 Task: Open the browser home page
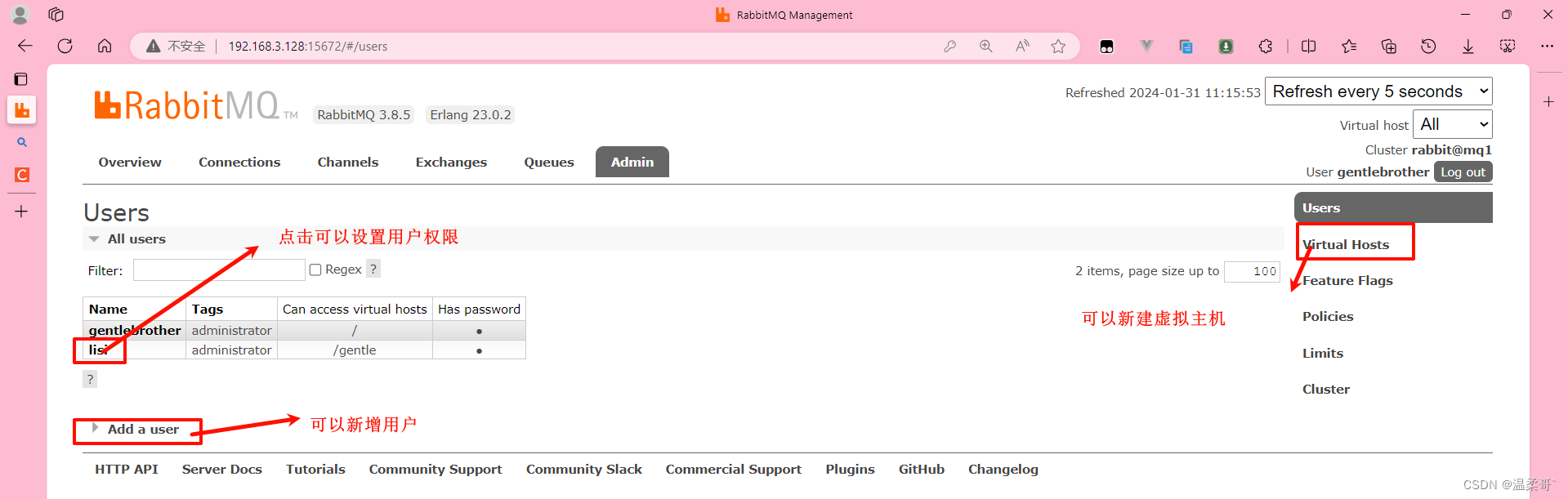point(105,46)
